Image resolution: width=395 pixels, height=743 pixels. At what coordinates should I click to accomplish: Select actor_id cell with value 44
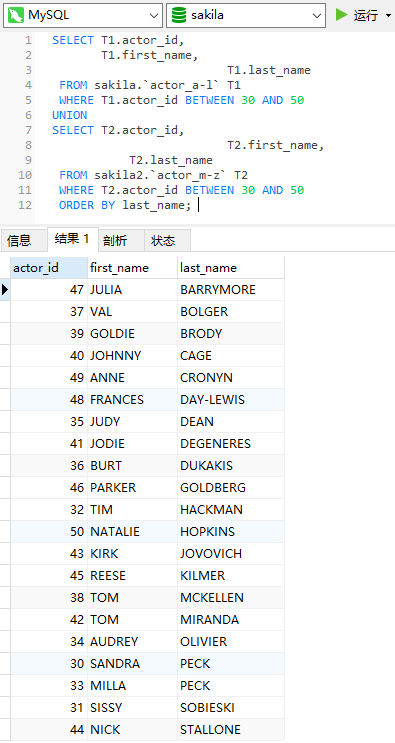[49, 729]
